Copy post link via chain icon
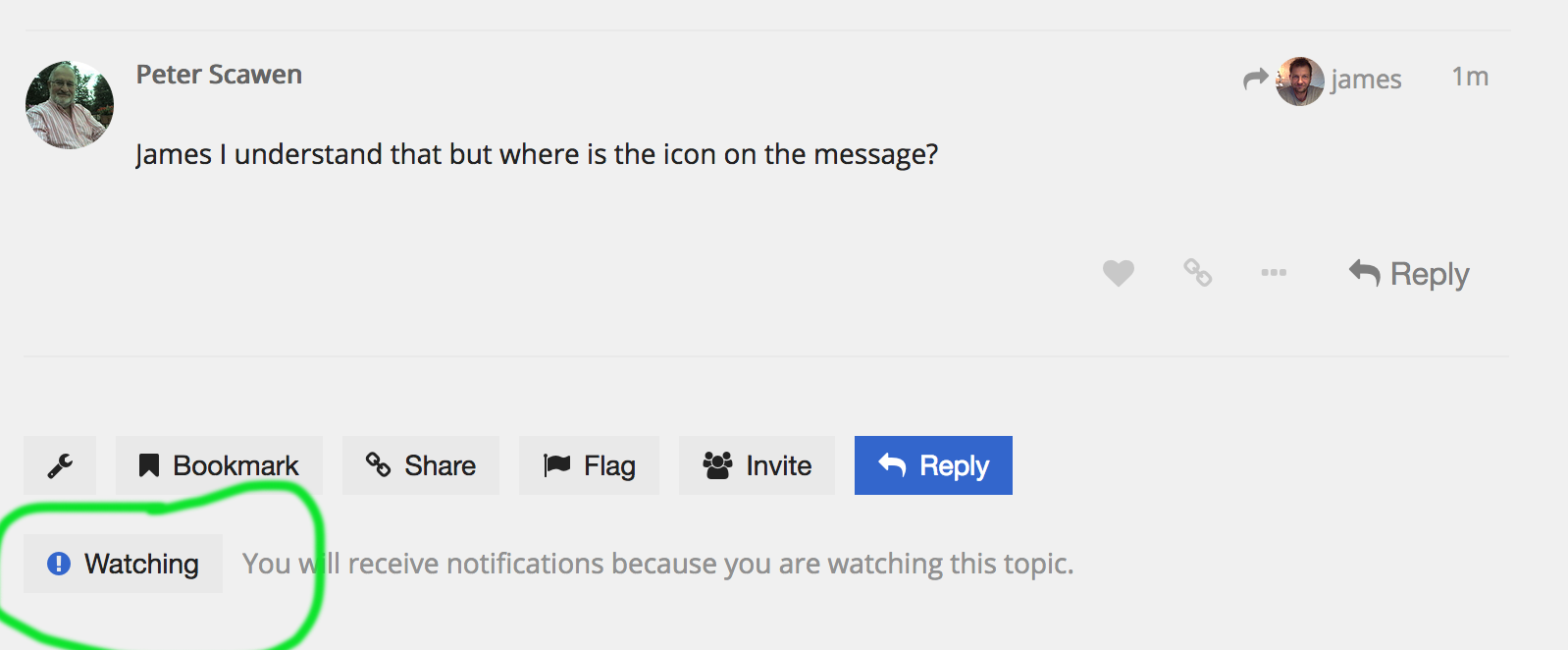Viewport: 1568px width, 650px height. [x=1197, y=272]
